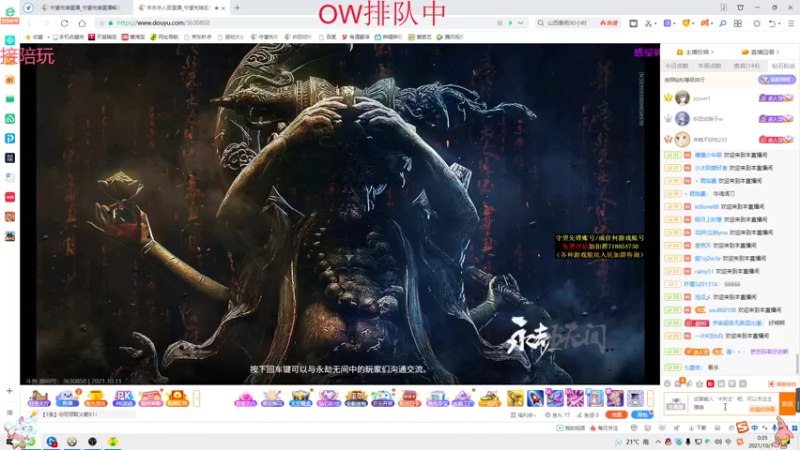The image size is (800, 450).
Task: Open a new browser tab with plus
Action: tap(237, 8)
